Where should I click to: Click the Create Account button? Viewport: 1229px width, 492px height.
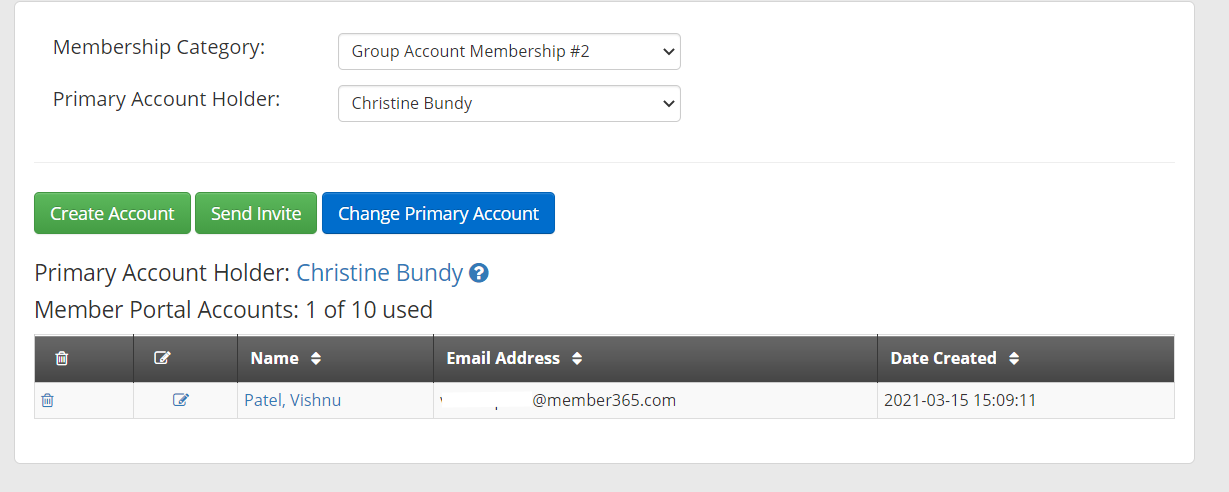[x=112, y=213]
